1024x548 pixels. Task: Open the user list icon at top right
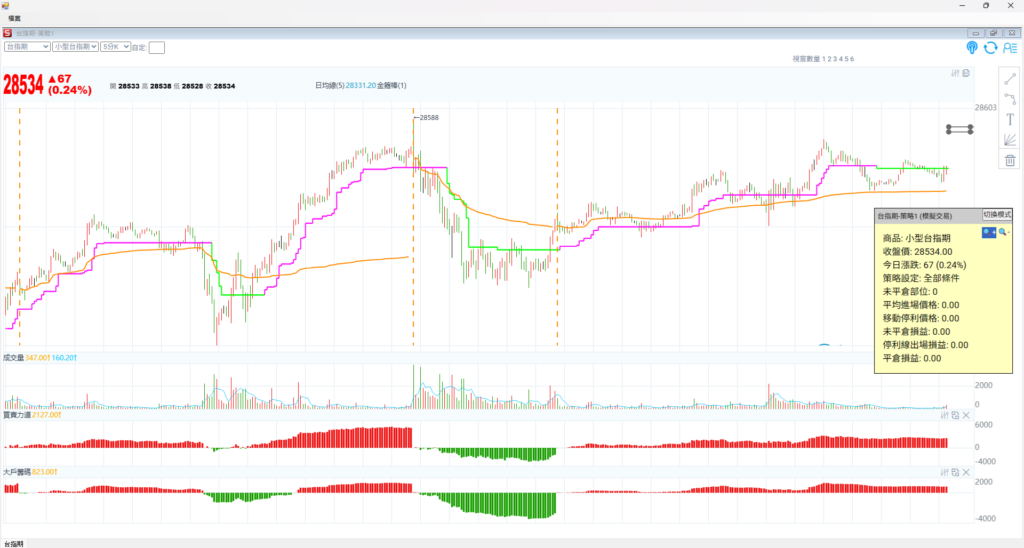click(x=1009, y=47)
